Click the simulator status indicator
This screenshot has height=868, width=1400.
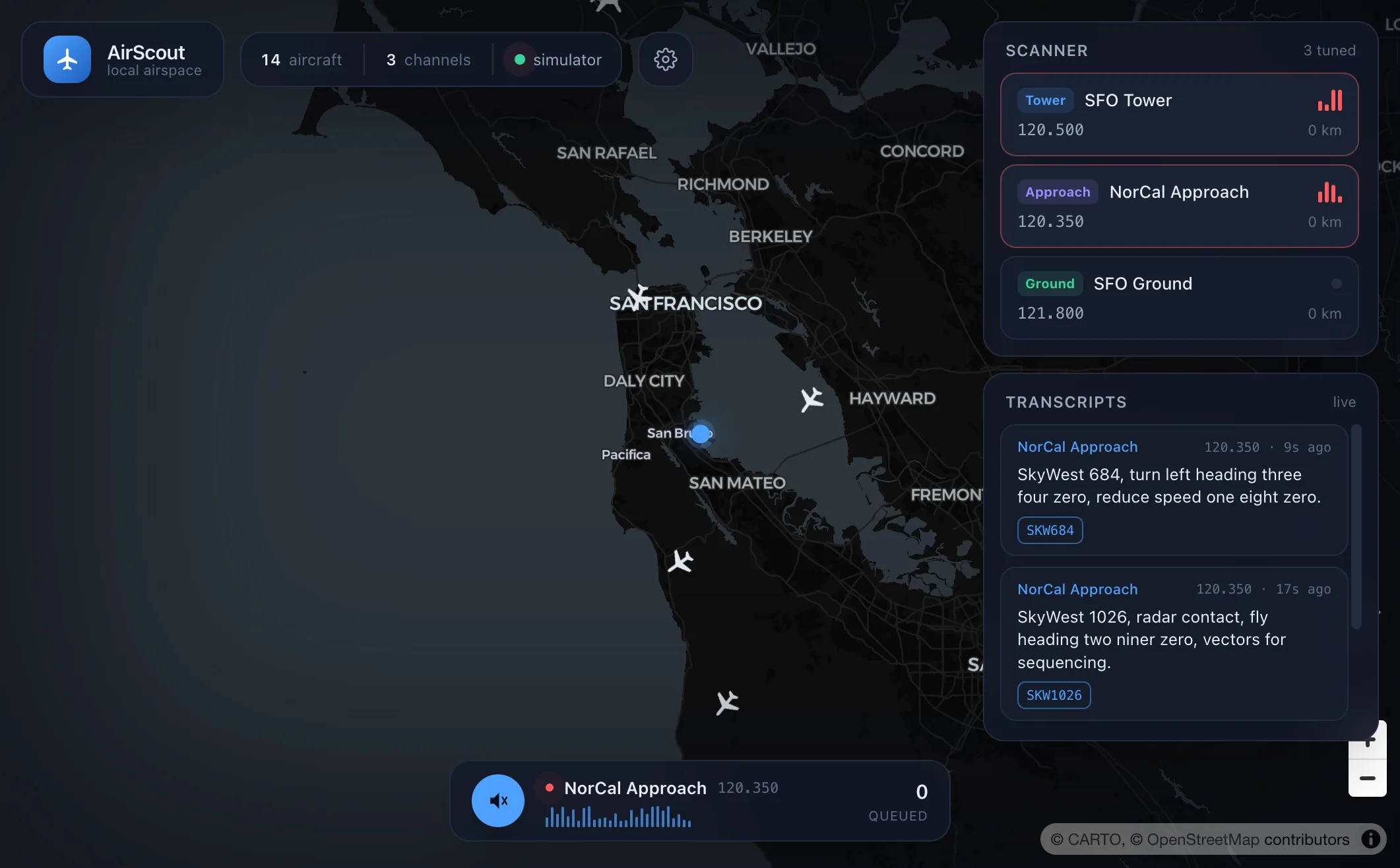point(557,60)
